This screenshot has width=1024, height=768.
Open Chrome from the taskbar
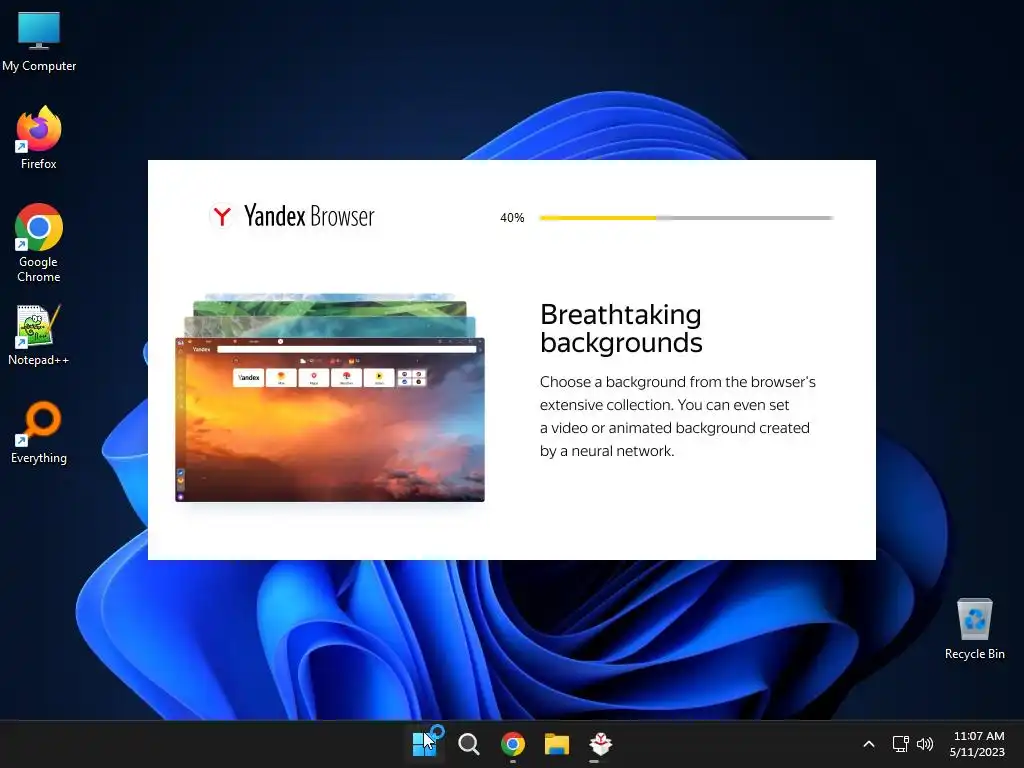[513, 744]
